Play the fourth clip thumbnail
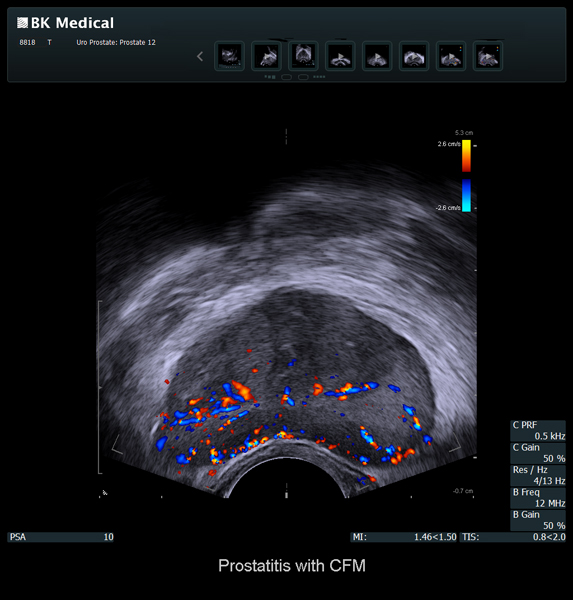Viewport: 573px width, 600px height. 340,56
